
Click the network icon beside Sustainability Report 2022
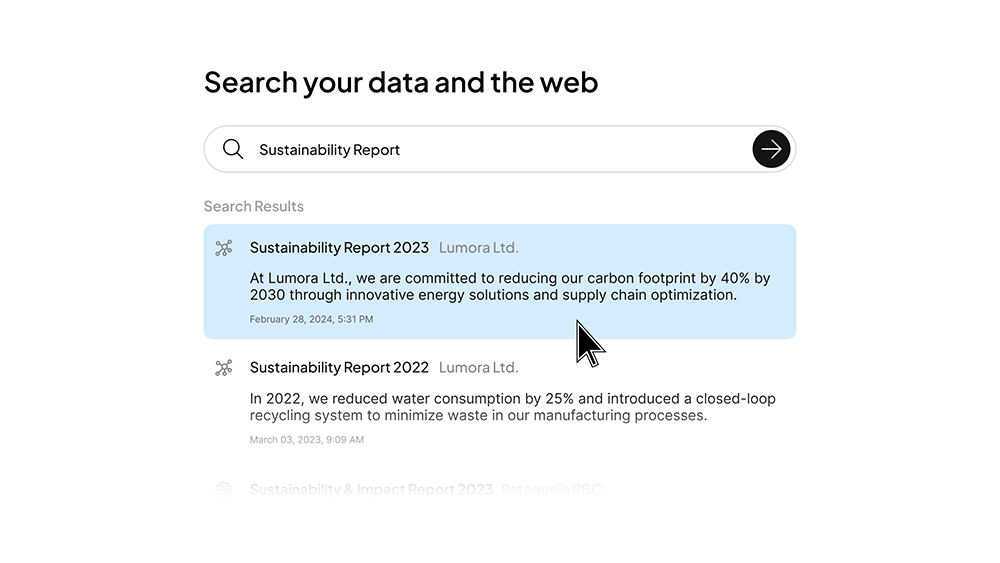[224, 368]
